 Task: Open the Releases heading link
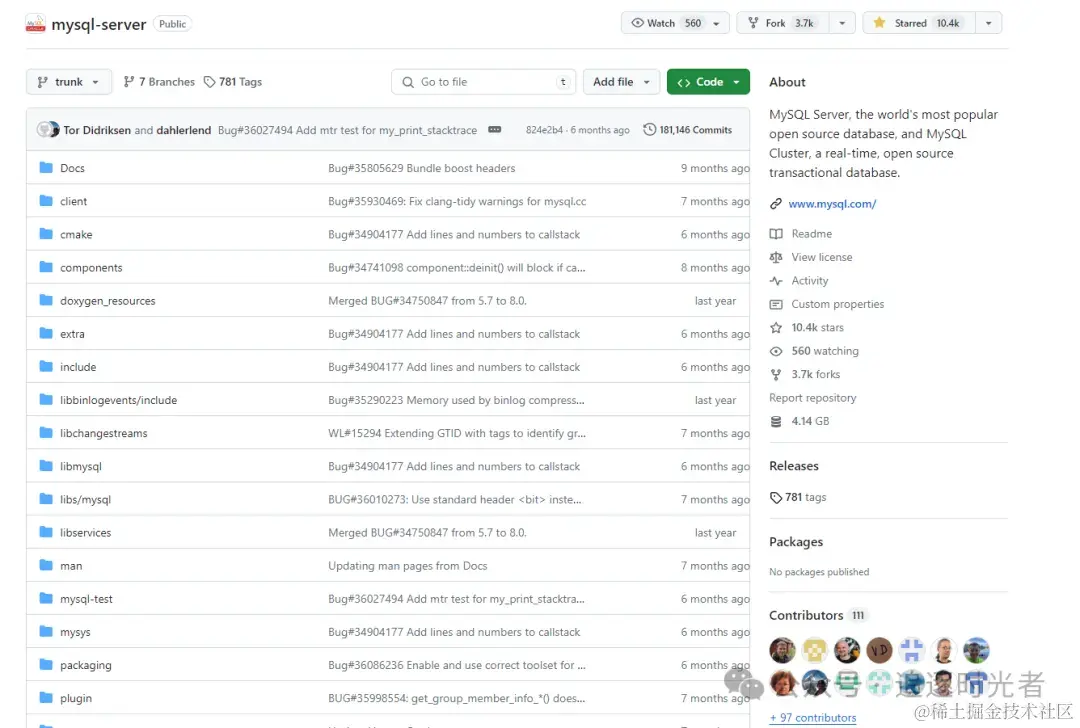point(793,466)
